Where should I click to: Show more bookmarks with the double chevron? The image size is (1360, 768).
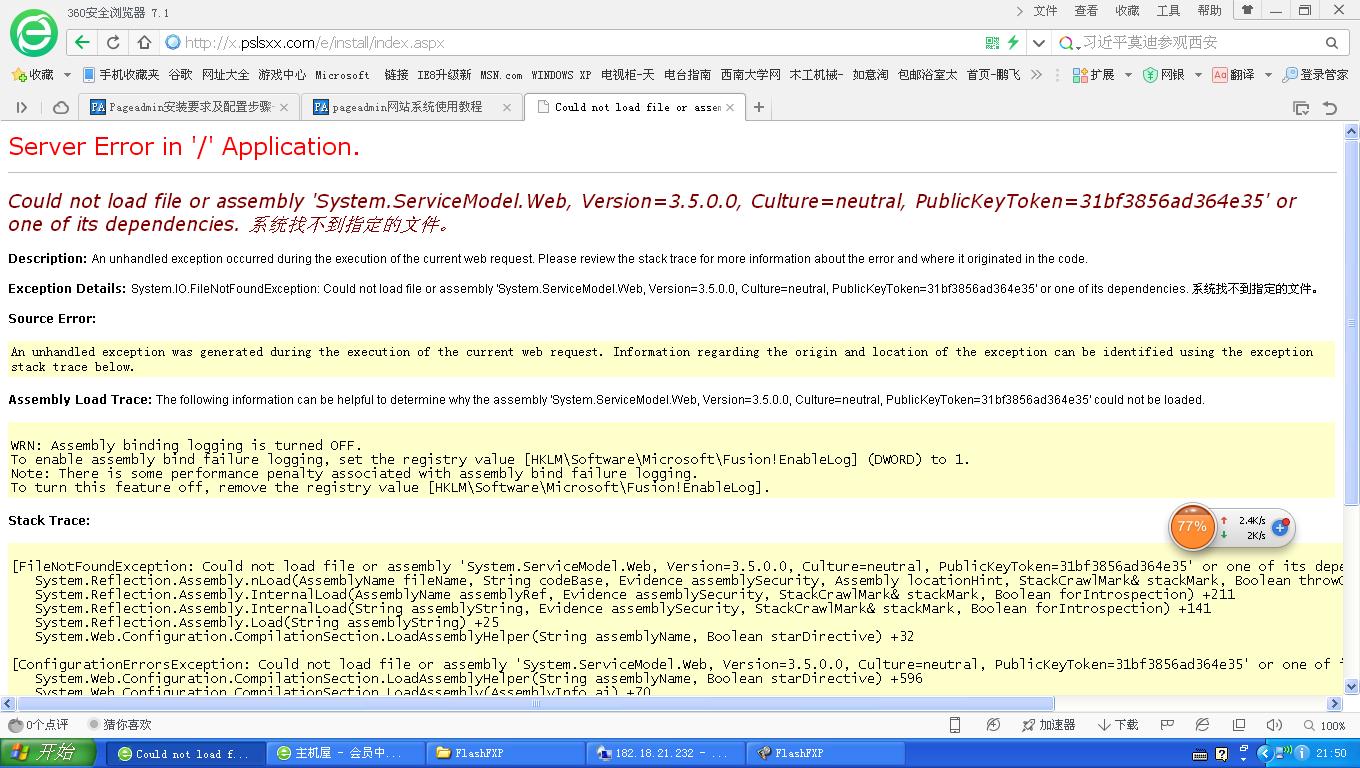(x=1036, y=75)
